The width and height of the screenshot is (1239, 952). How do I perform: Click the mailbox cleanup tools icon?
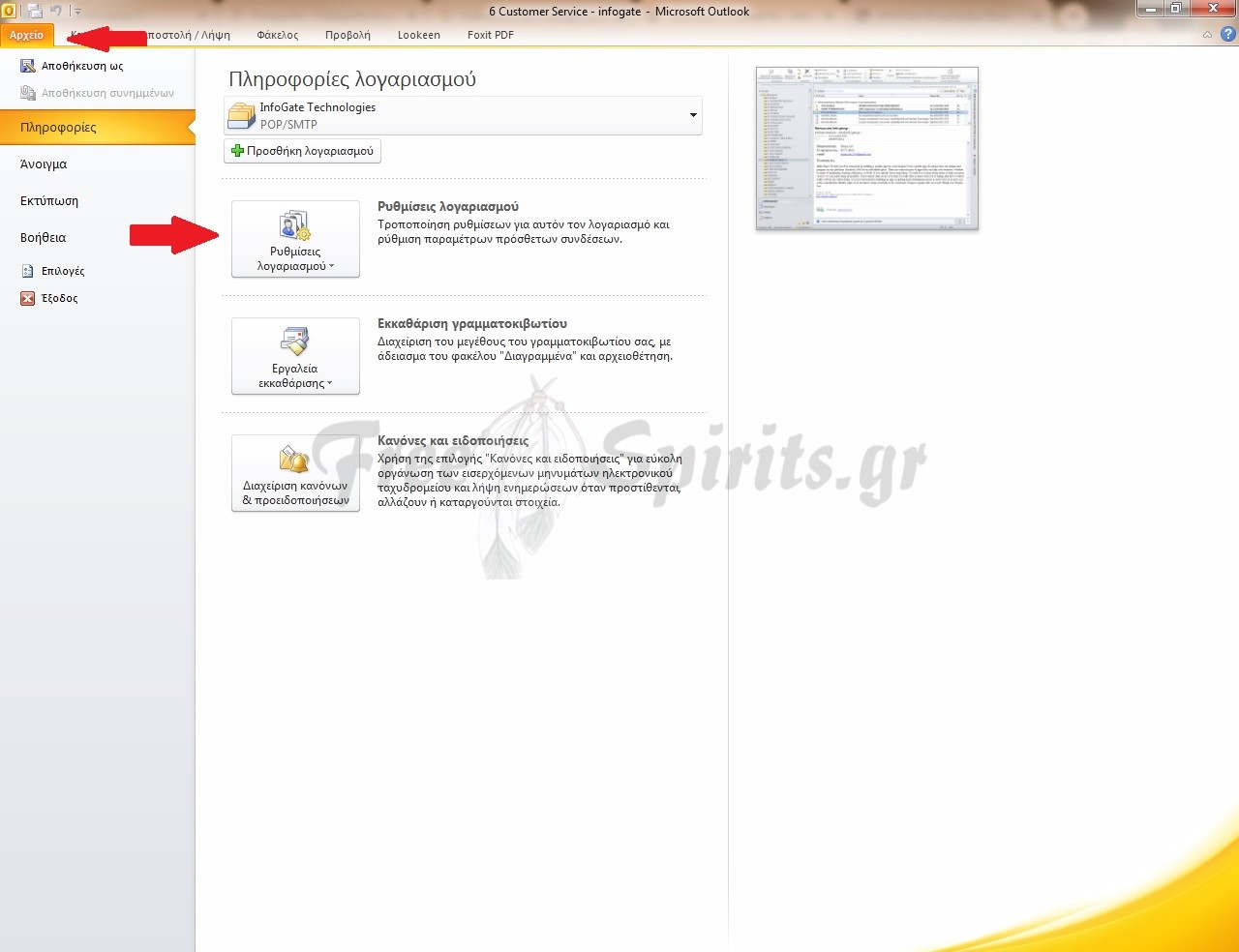coord(294,342)
